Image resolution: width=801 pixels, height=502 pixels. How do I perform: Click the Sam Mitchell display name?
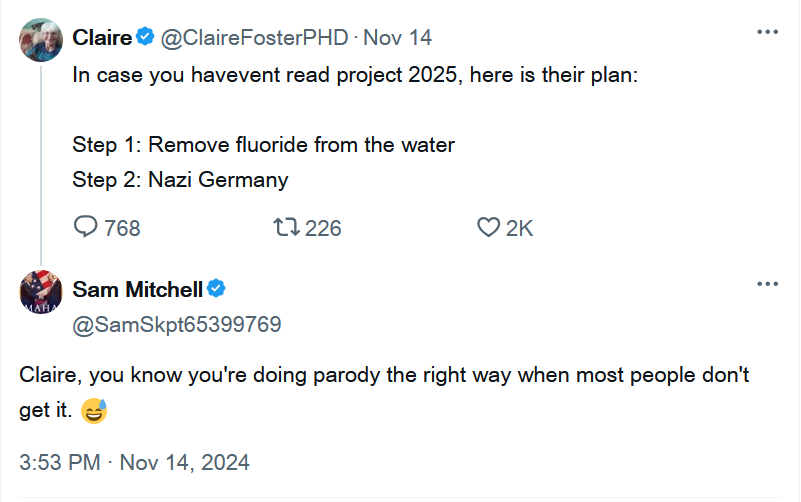[x=137, y=290]
